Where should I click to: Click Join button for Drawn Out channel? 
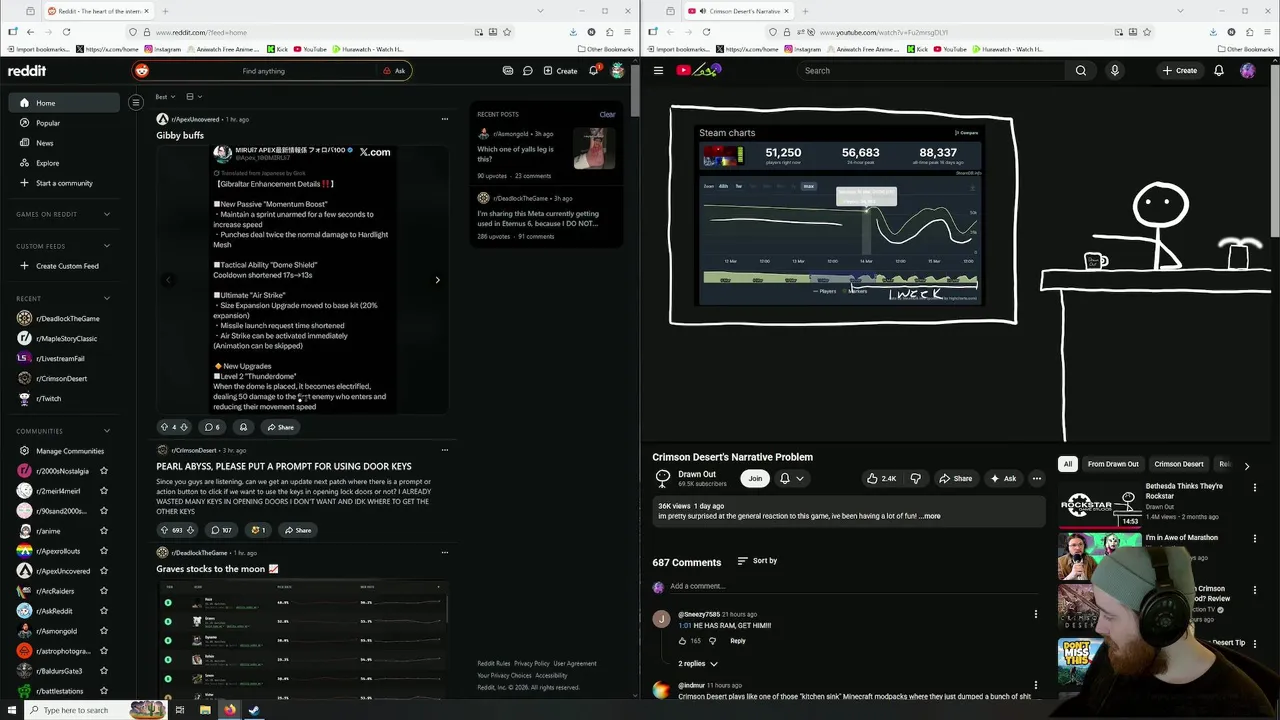click(x=755, y=478)
